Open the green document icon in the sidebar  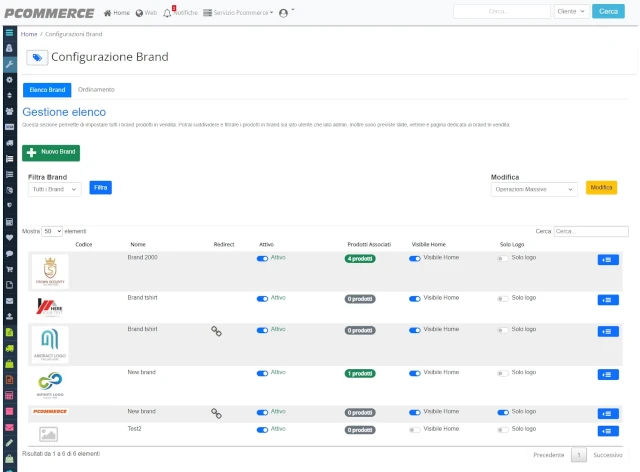coord(9,332)
